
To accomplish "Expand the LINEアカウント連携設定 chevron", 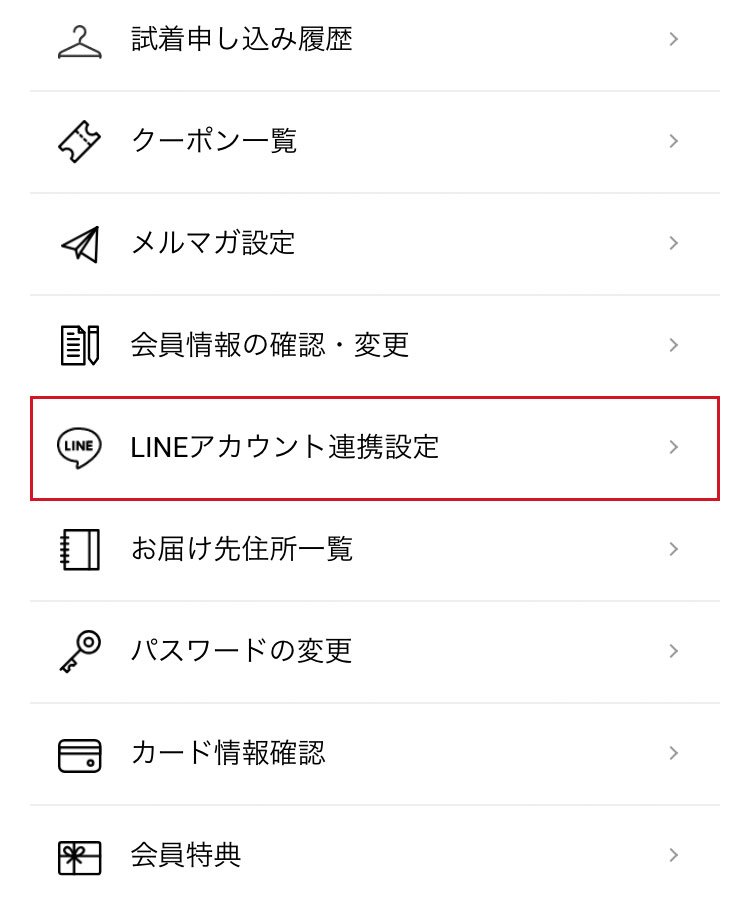I will click(674, 447).
